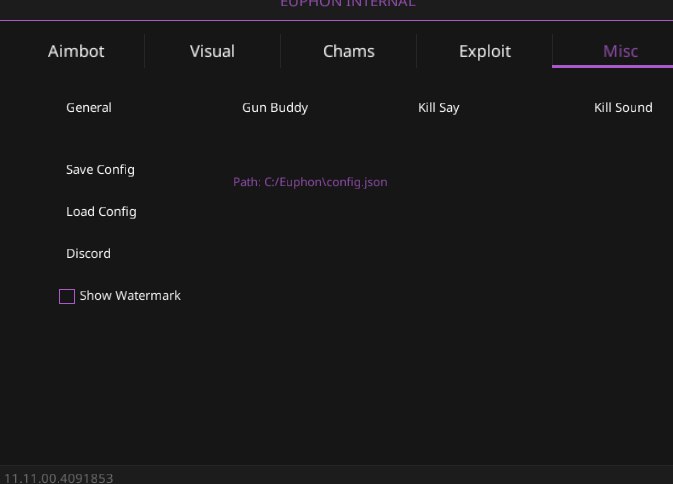Image resolution: width=673 pixels, height=484 pixels.
Task: Enable the Show Watermark checkbox
Action: pos(67,296)
